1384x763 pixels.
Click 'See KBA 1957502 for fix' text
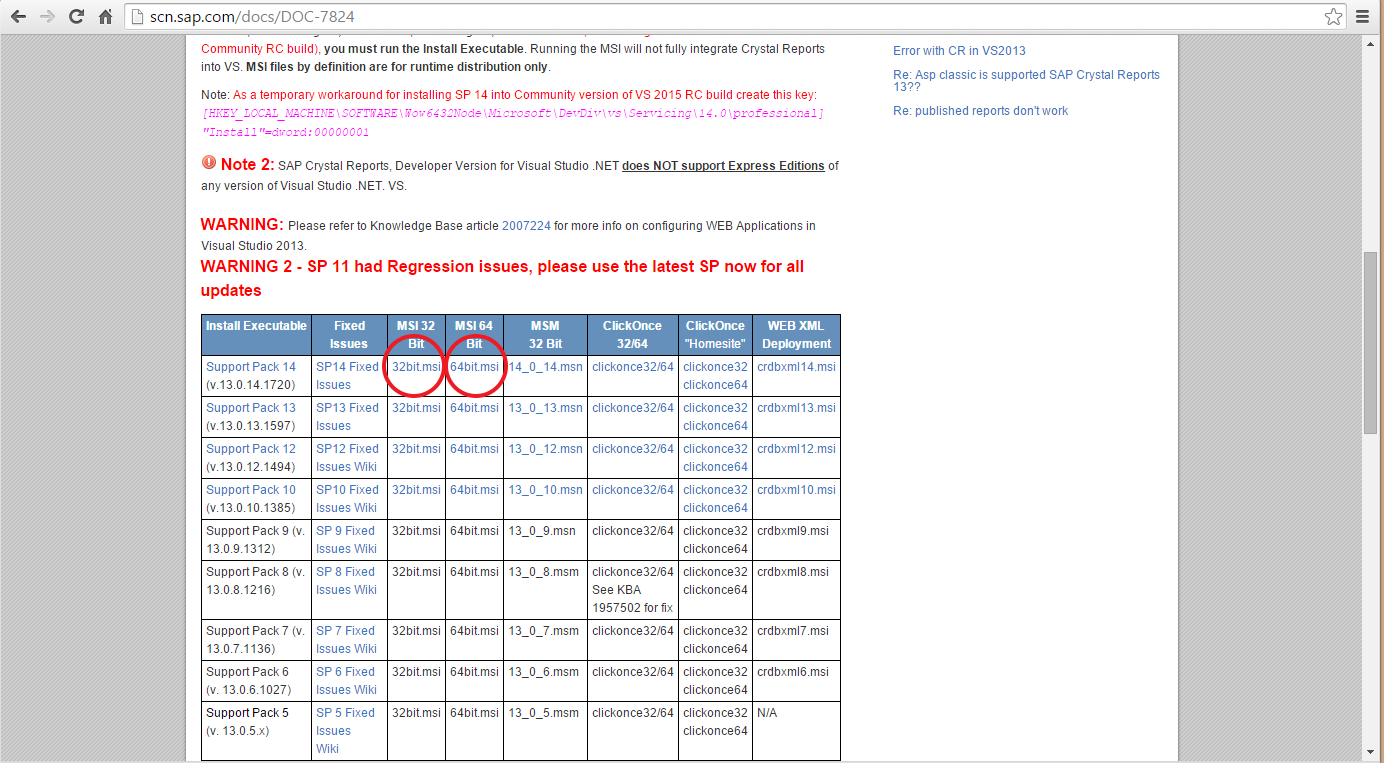633,599
